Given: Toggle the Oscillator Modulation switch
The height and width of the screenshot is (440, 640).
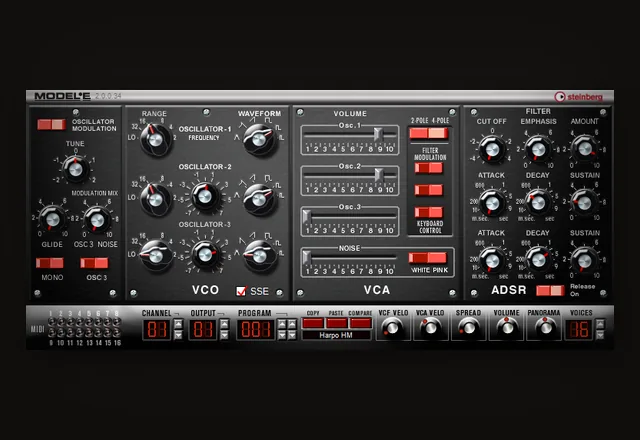Looking at the screenshot, I should [x=51, y=124].
